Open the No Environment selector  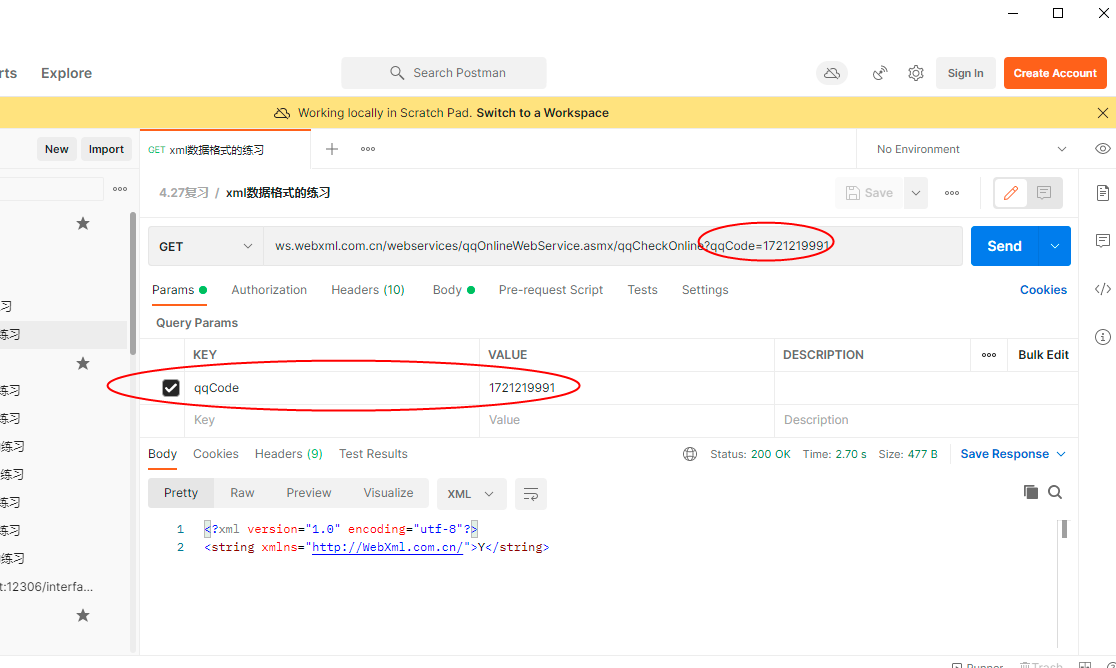click(972, 149)
